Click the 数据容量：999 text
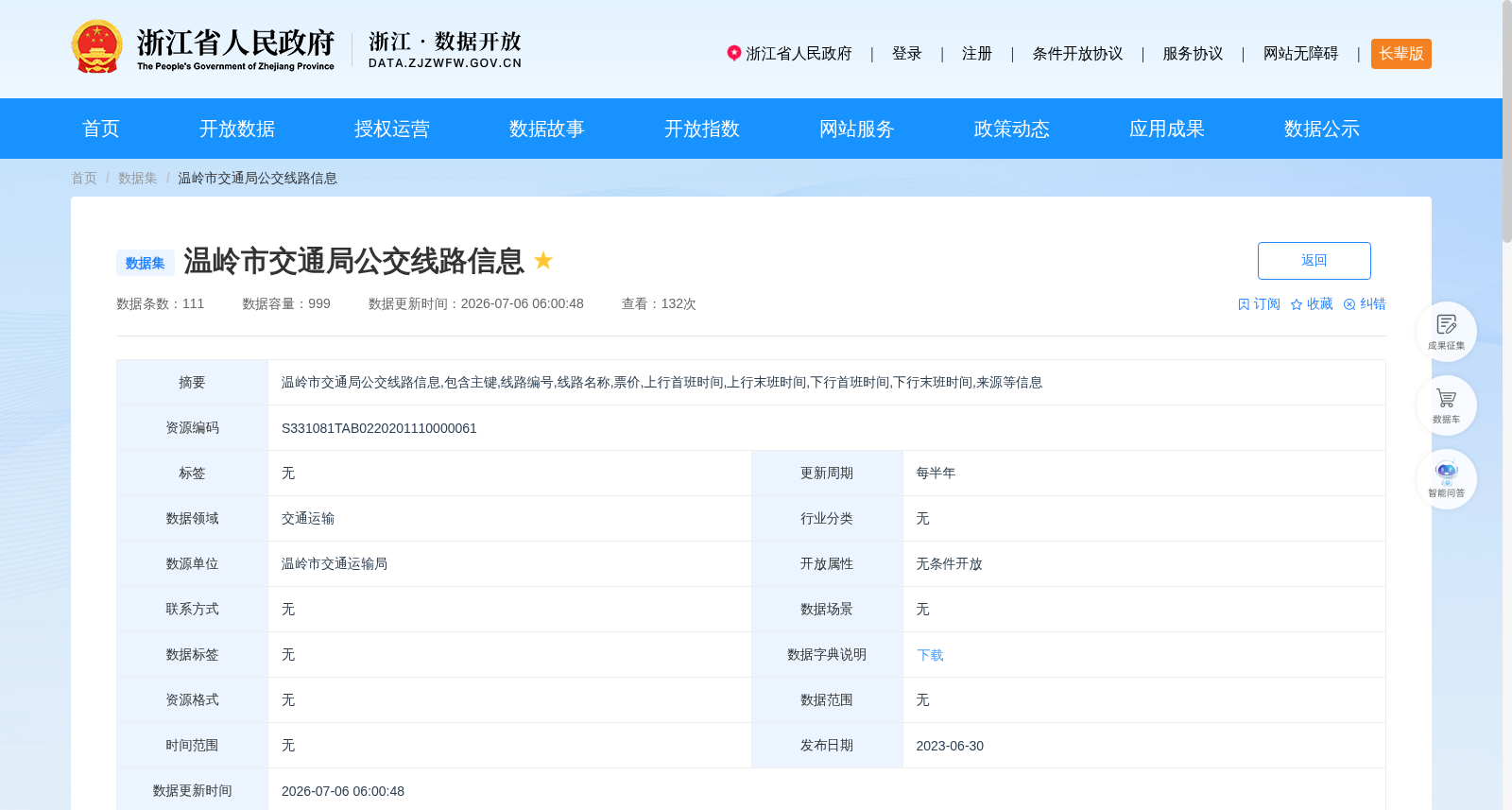 (286, 304)
